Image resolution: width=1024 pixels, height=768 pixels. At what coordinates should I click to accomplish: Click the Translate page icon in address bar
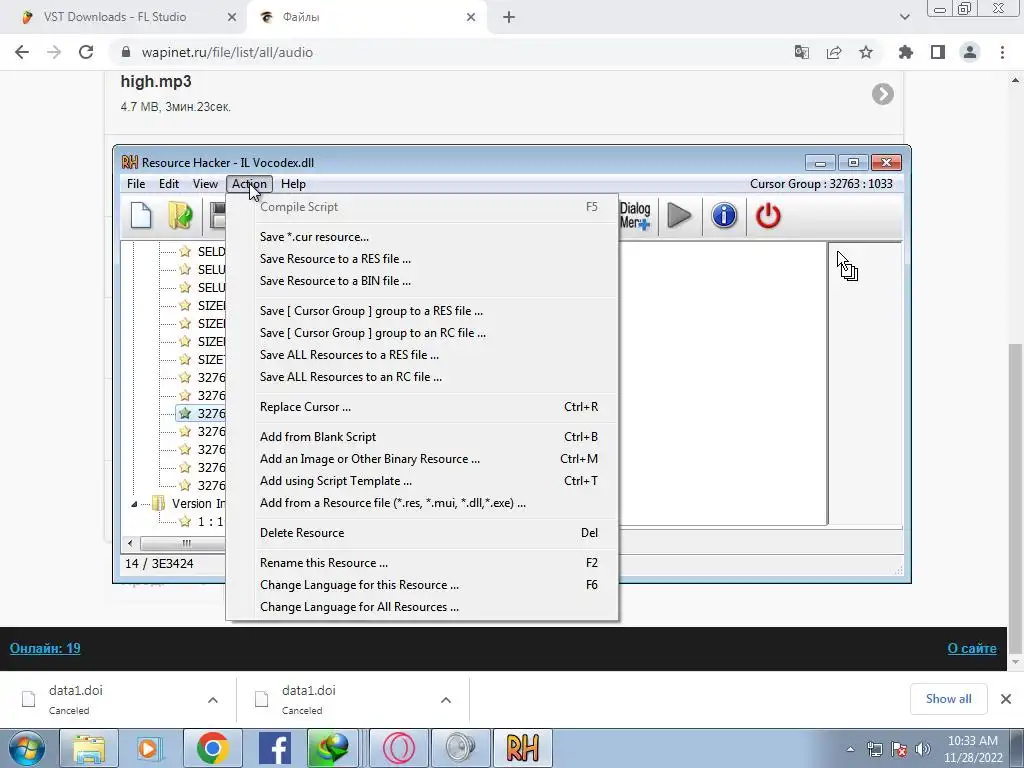tap(801, 52)
